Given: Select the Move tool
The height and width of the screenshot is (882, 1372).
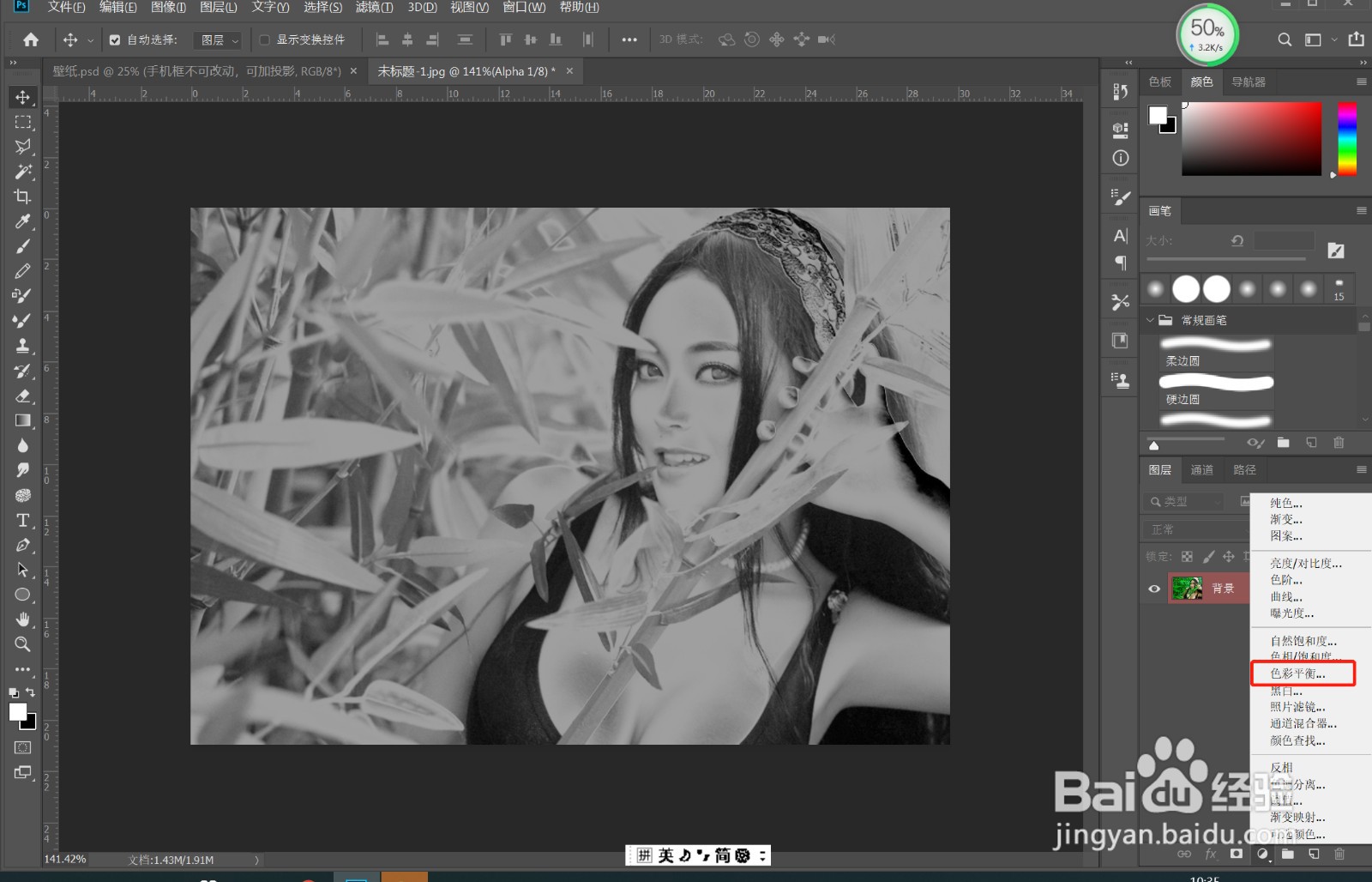Looking at the screenshot, I should point(23,97).
